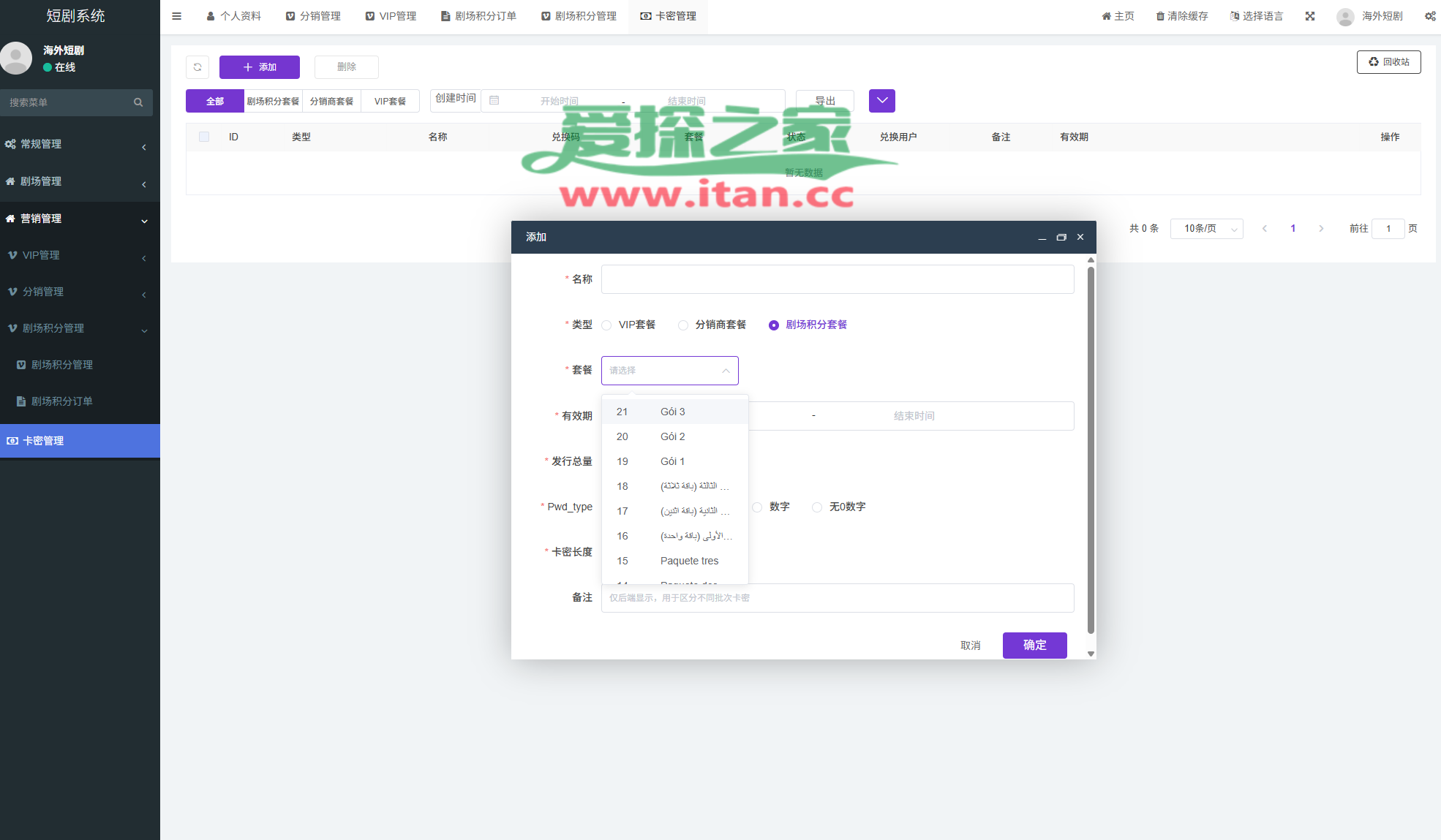This screenshot has width=1441, height=840.
Task: Toggle the table header select-all checkbox
Action: click(x=204, y=137)
